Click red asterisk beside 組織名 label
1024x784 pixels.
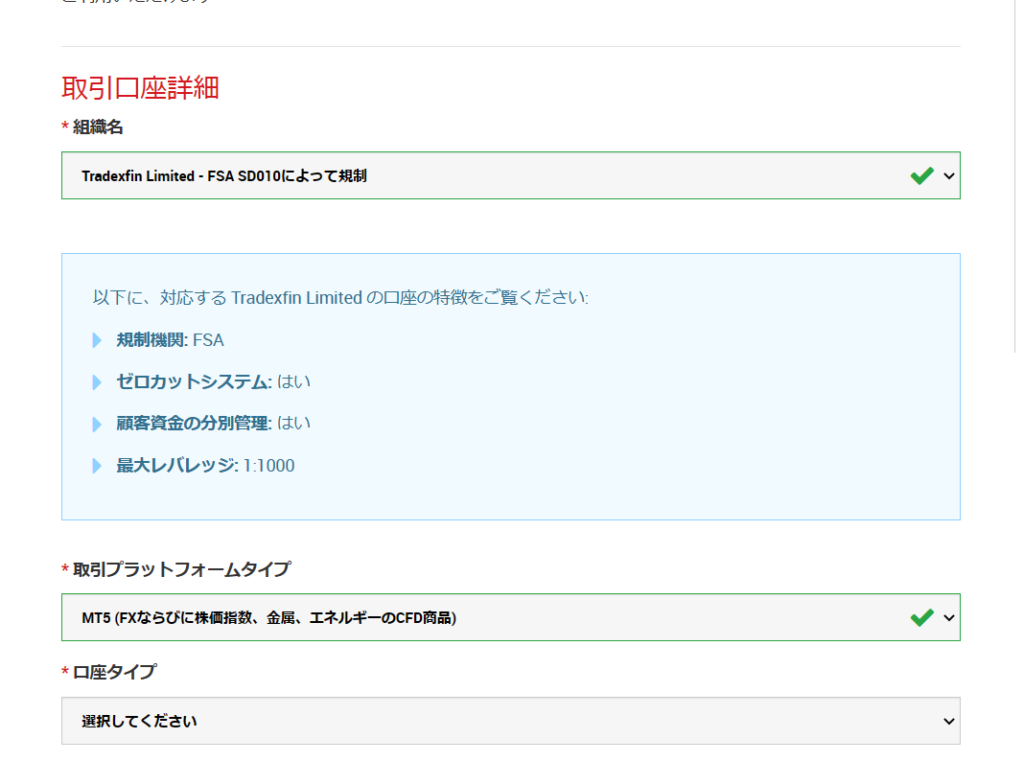click(x=63, y=128)
